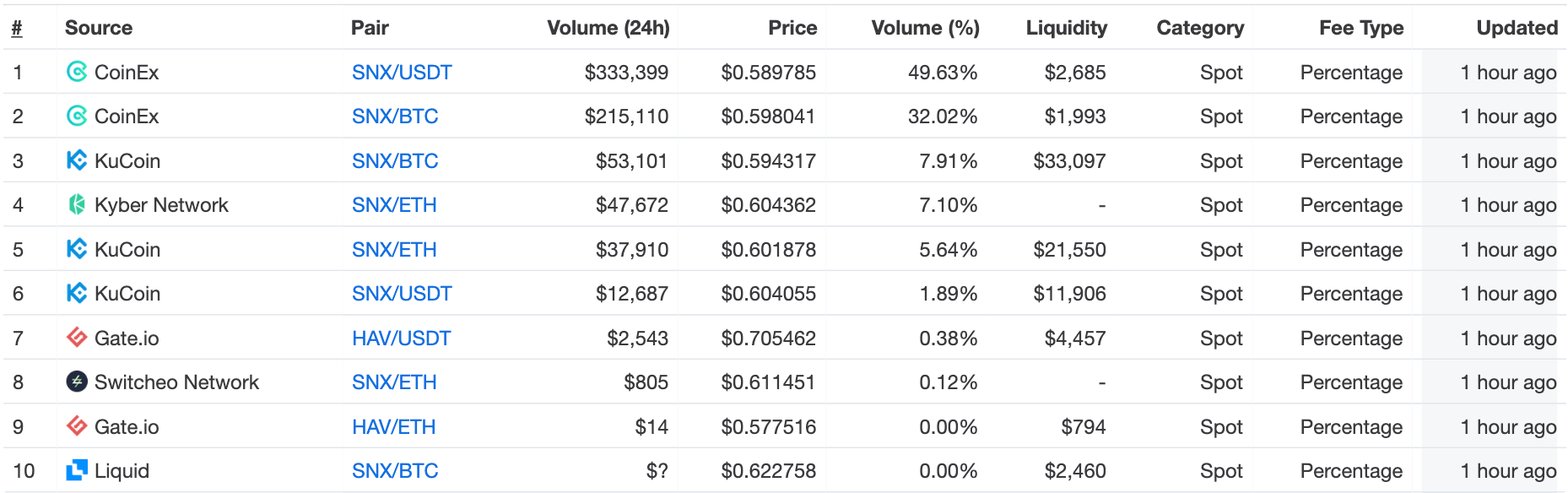Image resolution: width=1568 pixels, height=493 pixels.
Task: Sort the table by the # column header
Action: click(x=17, y=28)
